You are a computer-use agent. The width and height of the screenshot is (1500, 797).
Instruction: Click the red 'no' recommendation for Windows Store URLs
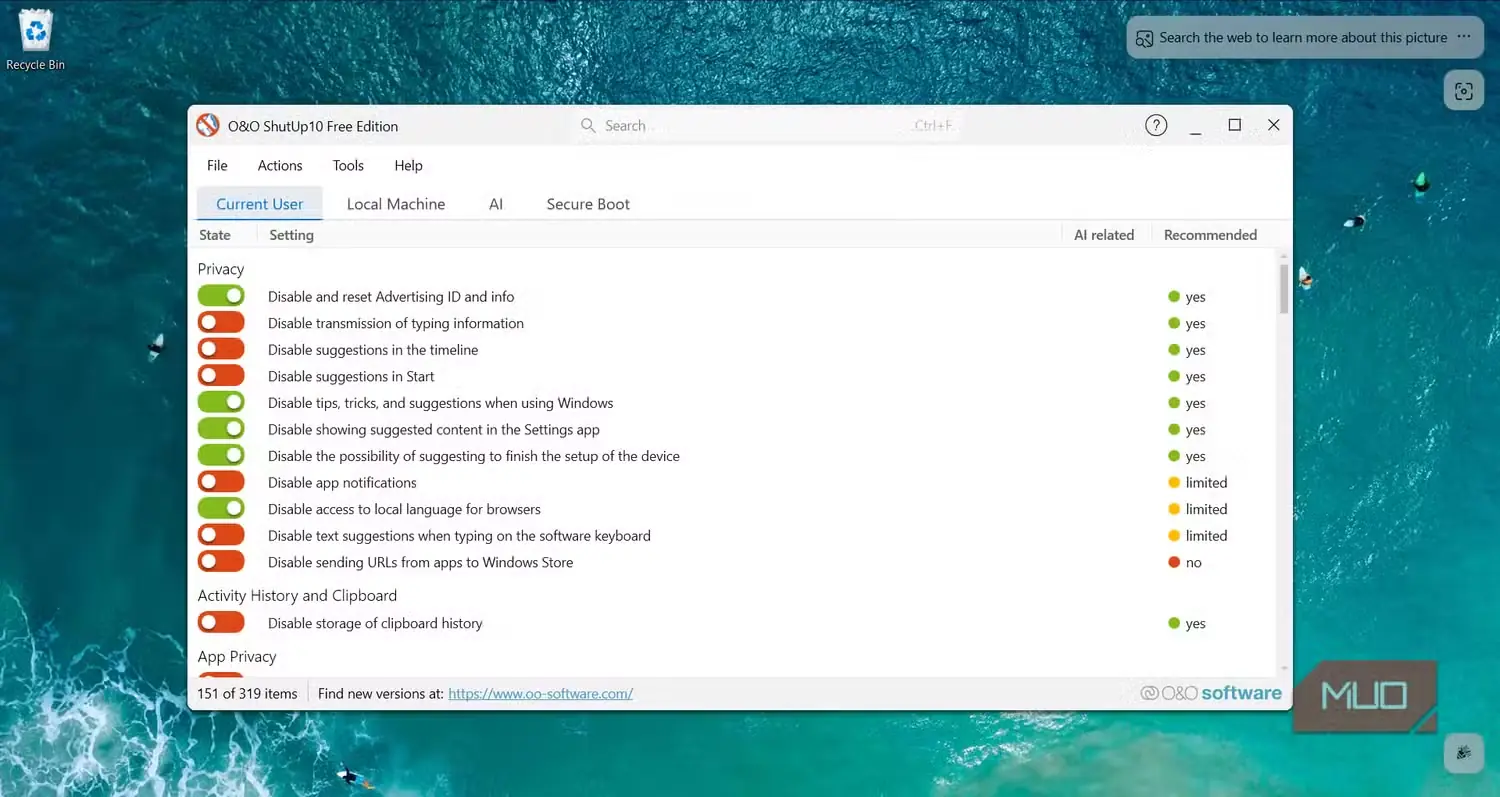pos(1185,562)
